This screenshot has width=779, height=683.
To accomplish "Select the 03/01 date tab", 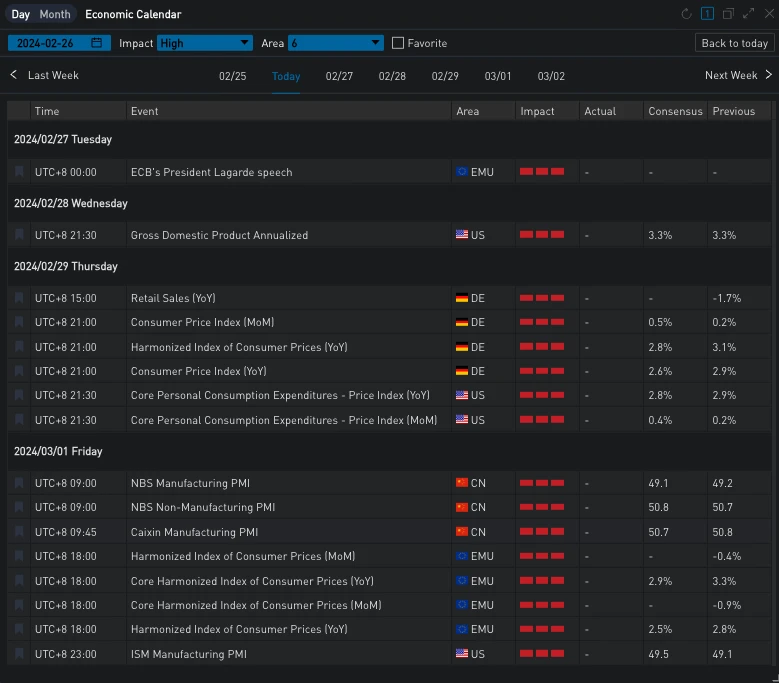I will point(498,76).
